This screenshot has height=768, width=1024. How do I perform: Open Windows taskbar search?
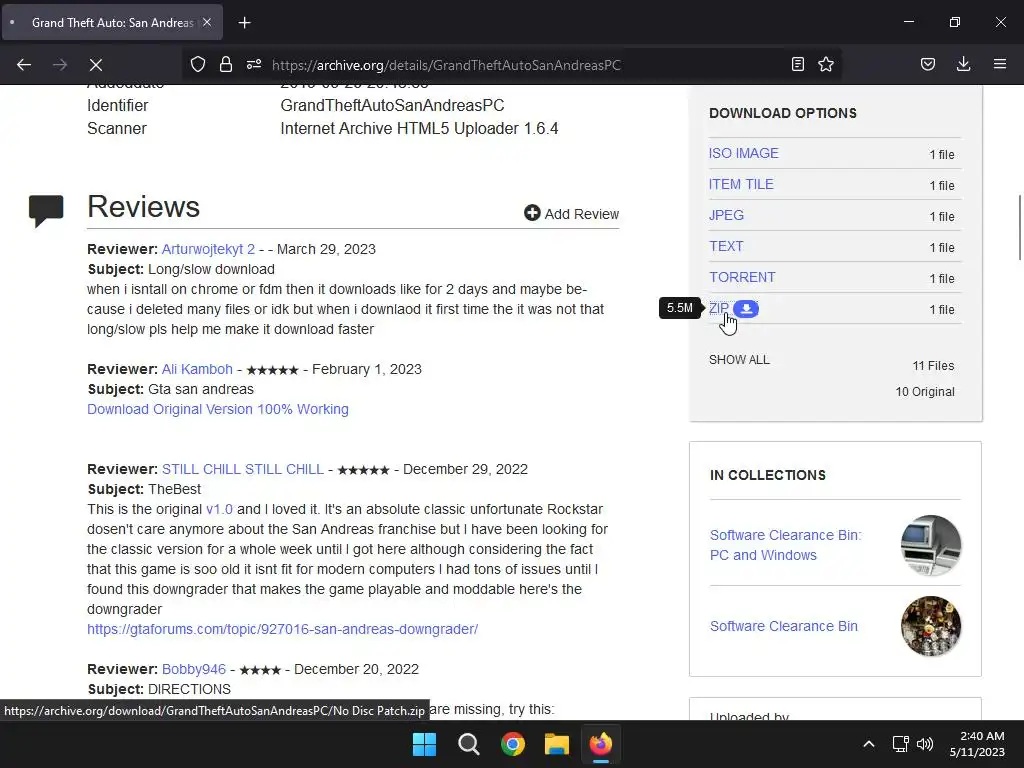(469, 744)
